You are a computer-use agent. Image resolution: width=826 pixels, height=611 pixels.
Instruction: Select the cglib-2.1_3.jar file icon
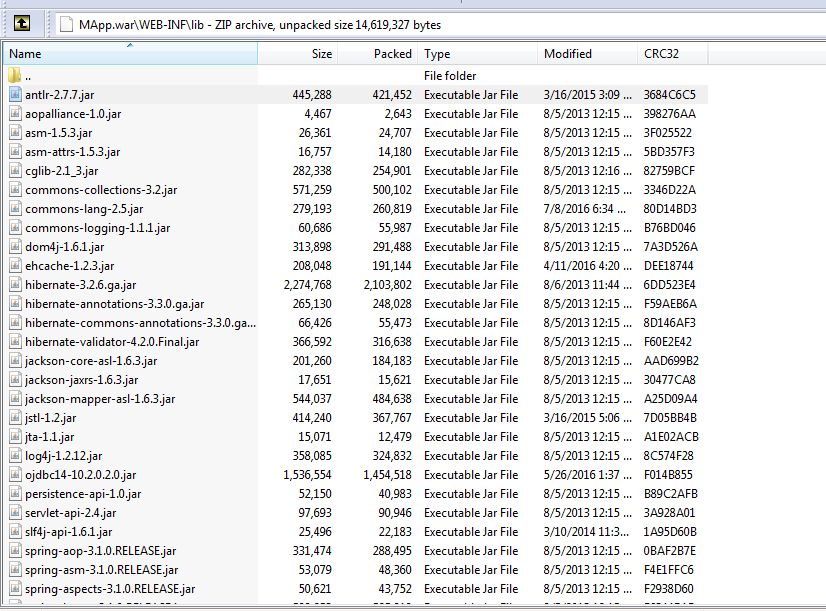click(x=15, y=171)
